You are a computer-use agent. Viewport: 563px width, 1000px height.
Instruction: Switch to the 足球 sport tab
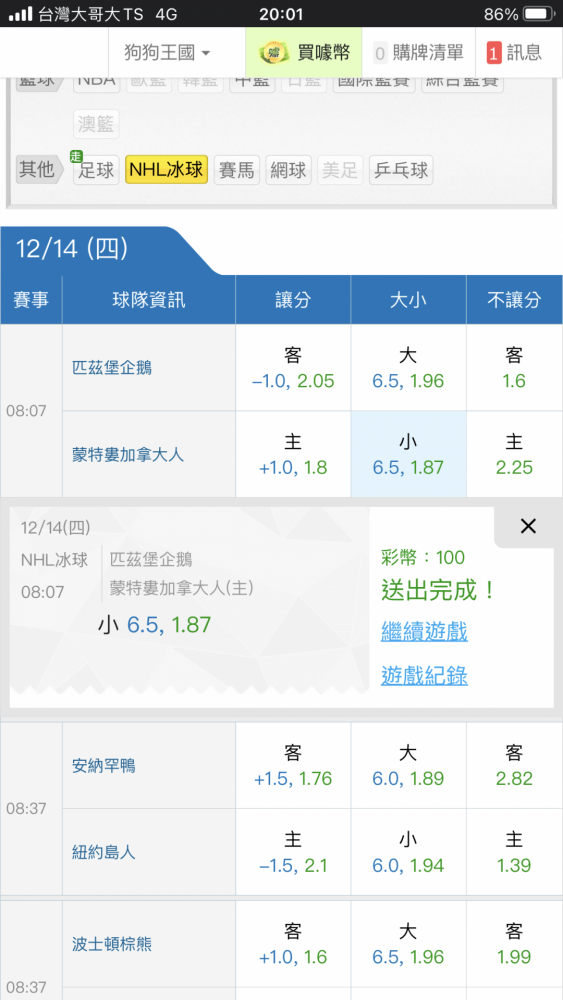point(96,170)
